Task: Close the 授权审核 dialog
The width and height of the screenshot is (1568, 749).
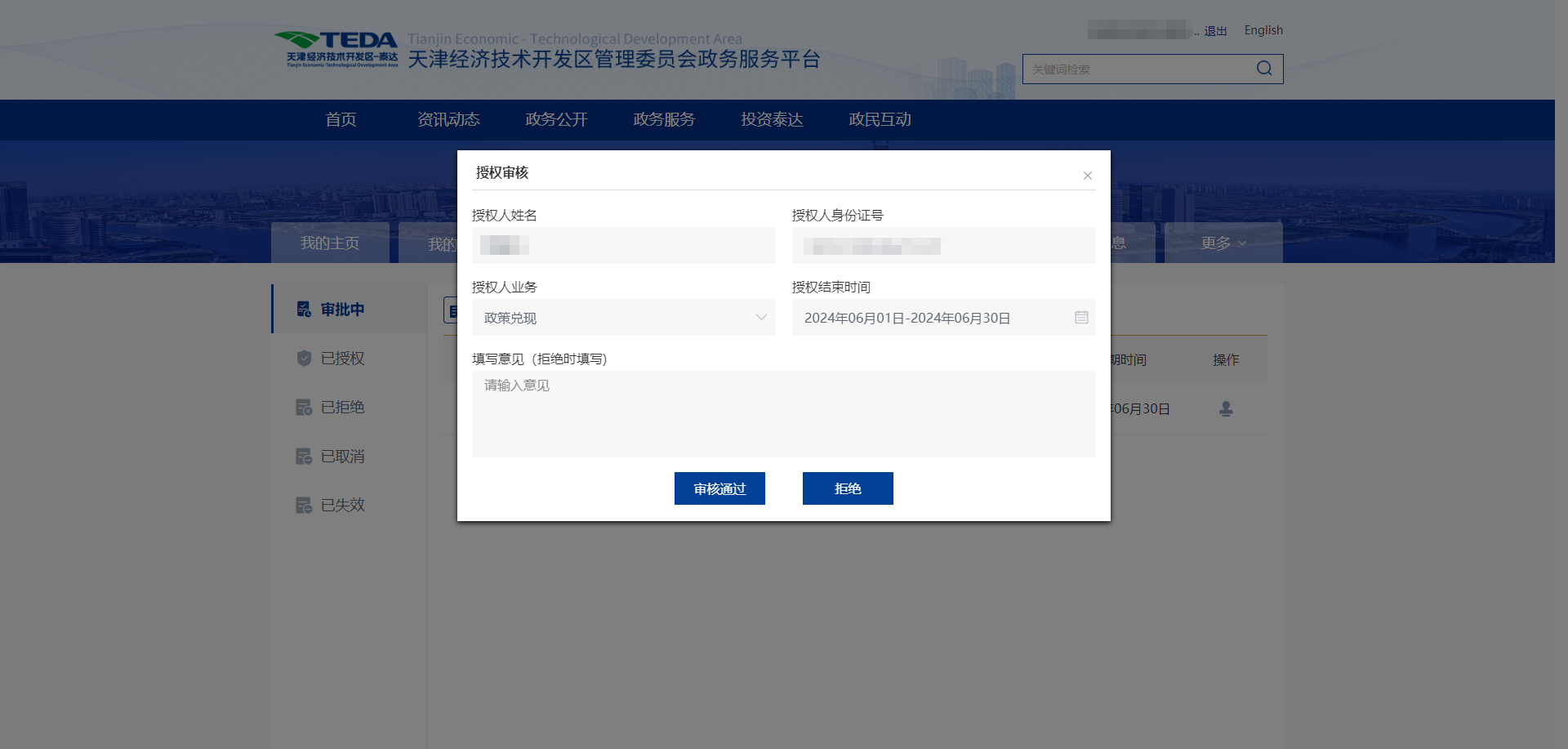Action: (x=1088, y=176)
